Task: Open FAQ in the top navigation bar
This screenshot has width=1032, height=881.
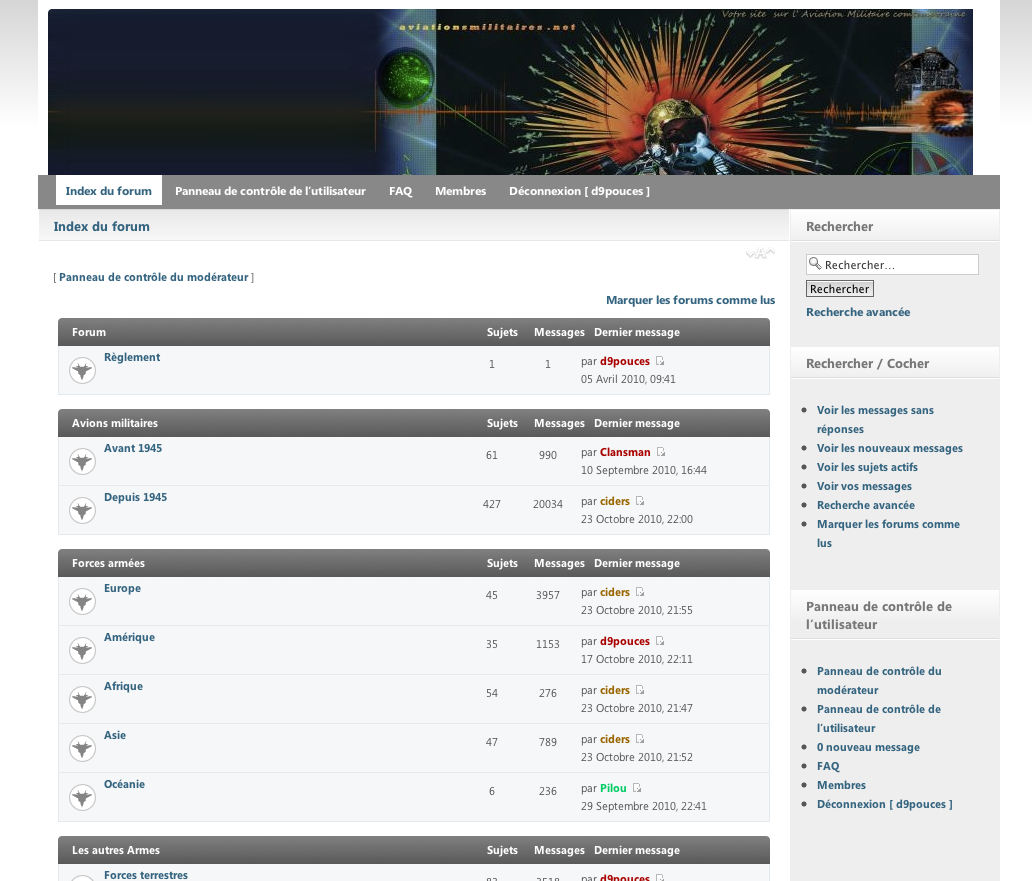Action: click(400, 191)
